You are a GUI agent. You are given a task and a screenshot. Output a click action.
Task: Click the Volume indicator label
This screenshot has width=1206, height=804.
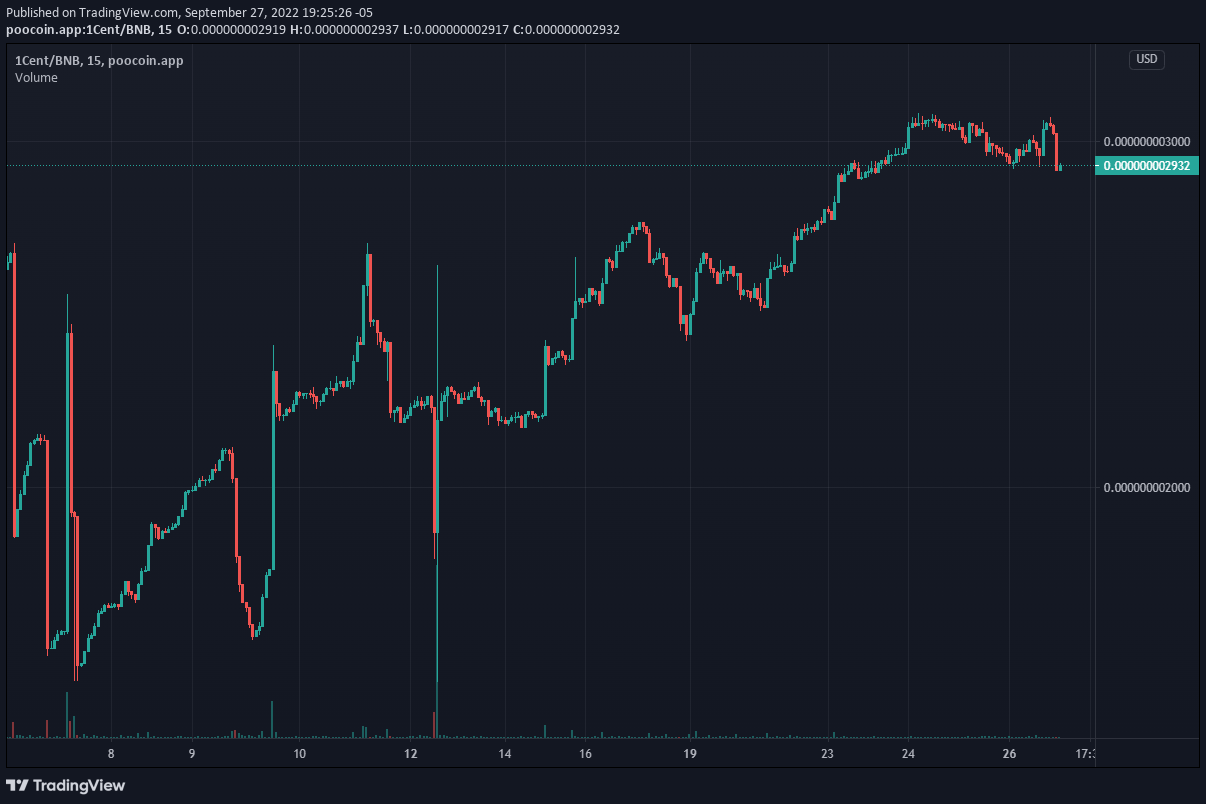[x=36, y=78]
